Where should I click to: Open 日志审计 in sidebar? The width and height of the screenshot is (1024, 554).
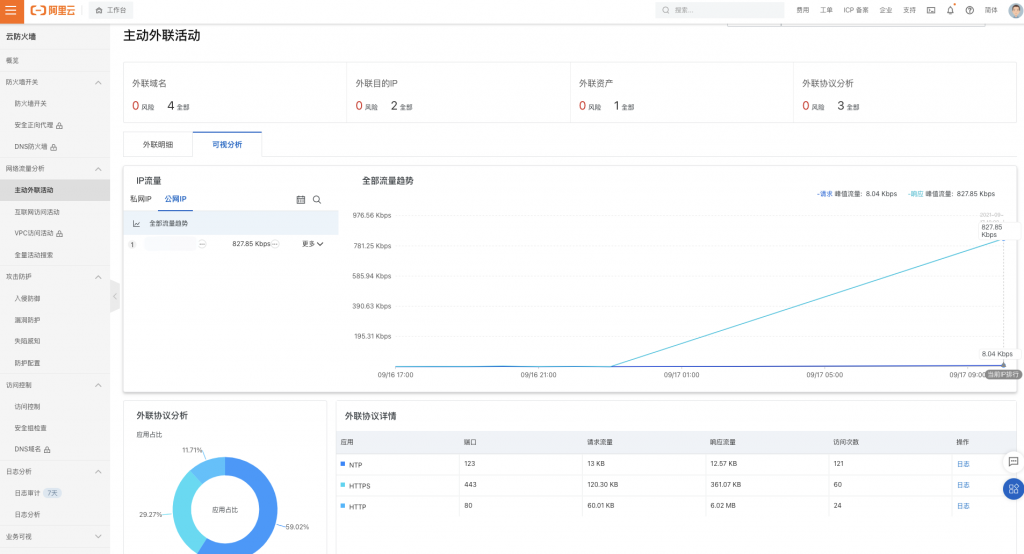tap(27, 493)
